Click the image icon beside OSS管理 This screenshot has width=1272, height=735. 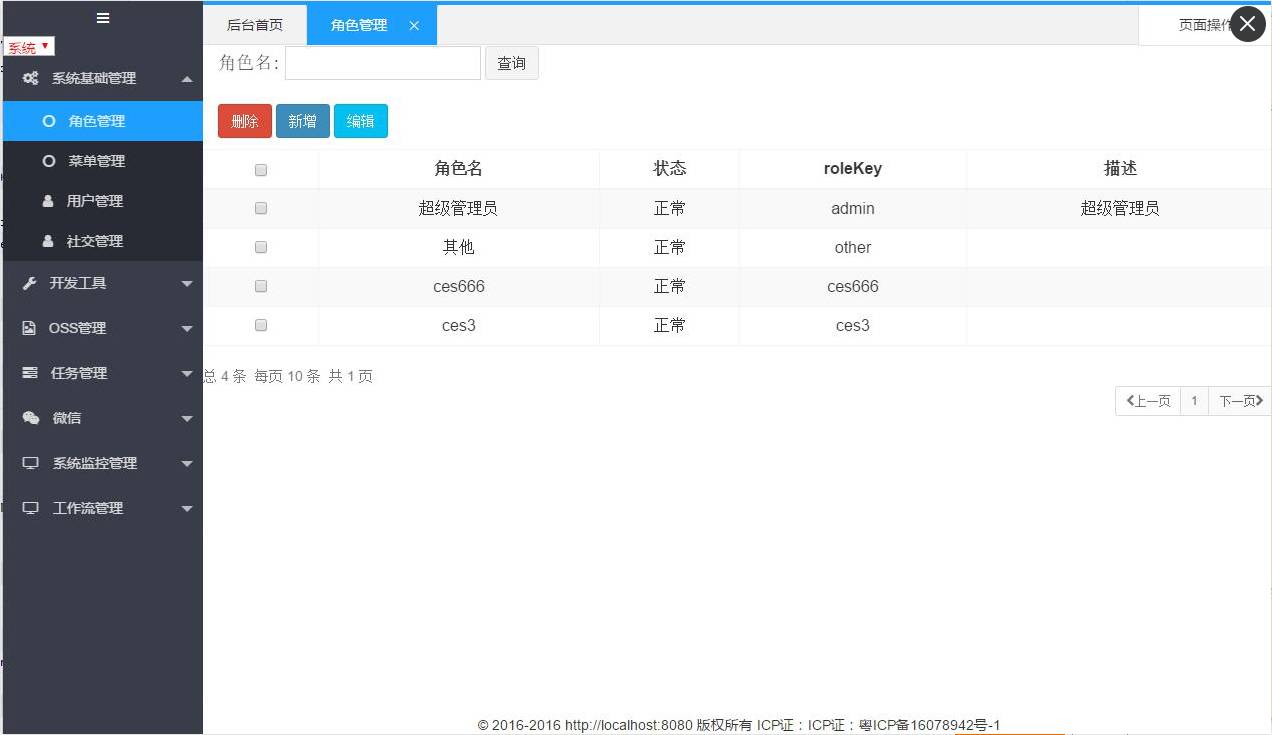point(29,328)
